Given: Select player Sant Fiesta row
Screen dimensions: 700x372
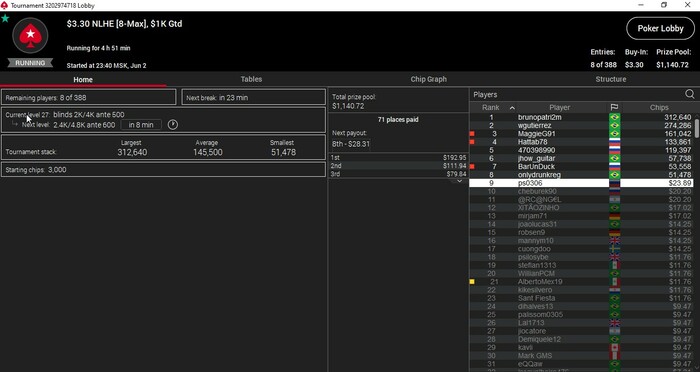Looking at the screenshot, I should pos(581,298).
